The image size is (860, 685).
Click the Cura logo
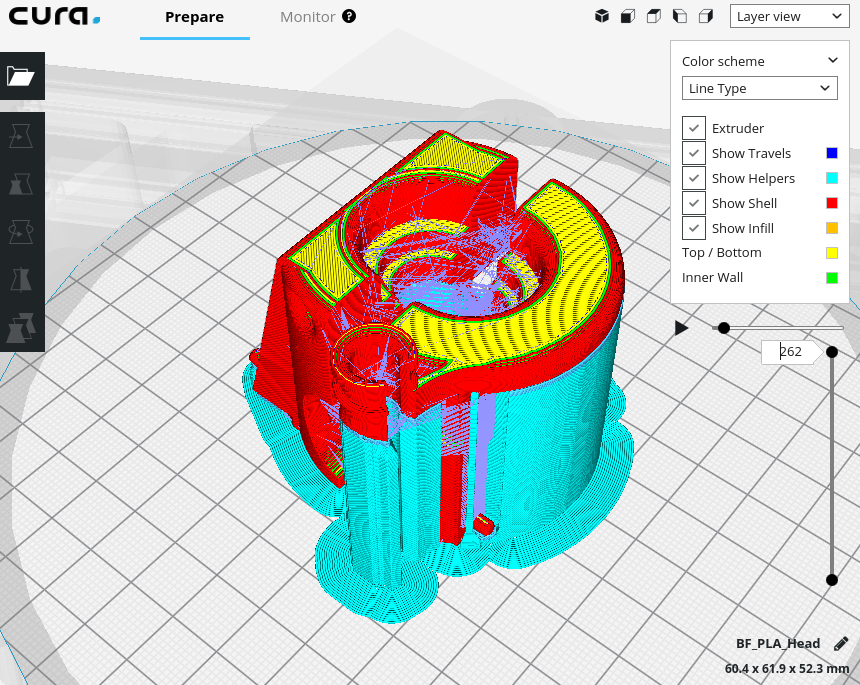pyautogui.click(x=54, y=16)
